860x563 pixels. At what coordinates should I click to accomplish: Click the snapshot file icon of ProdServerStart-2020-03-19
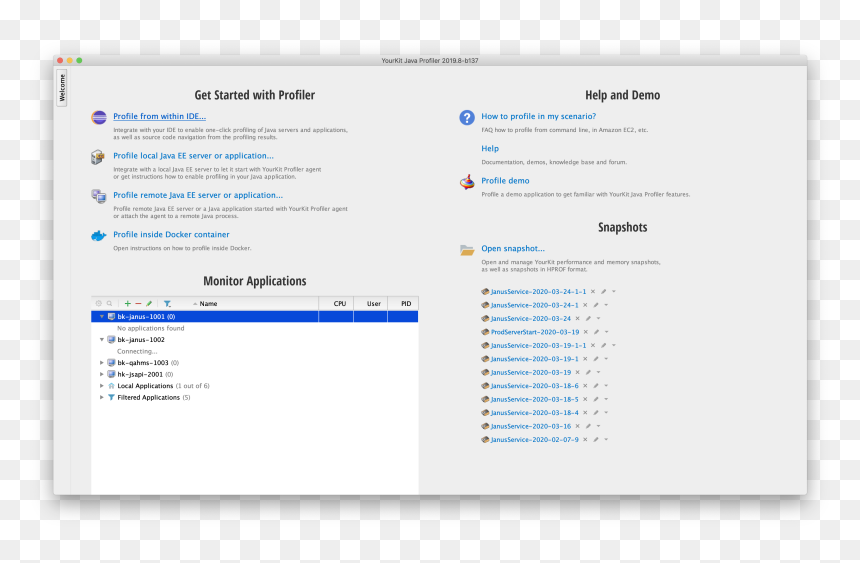coord(485,332)
